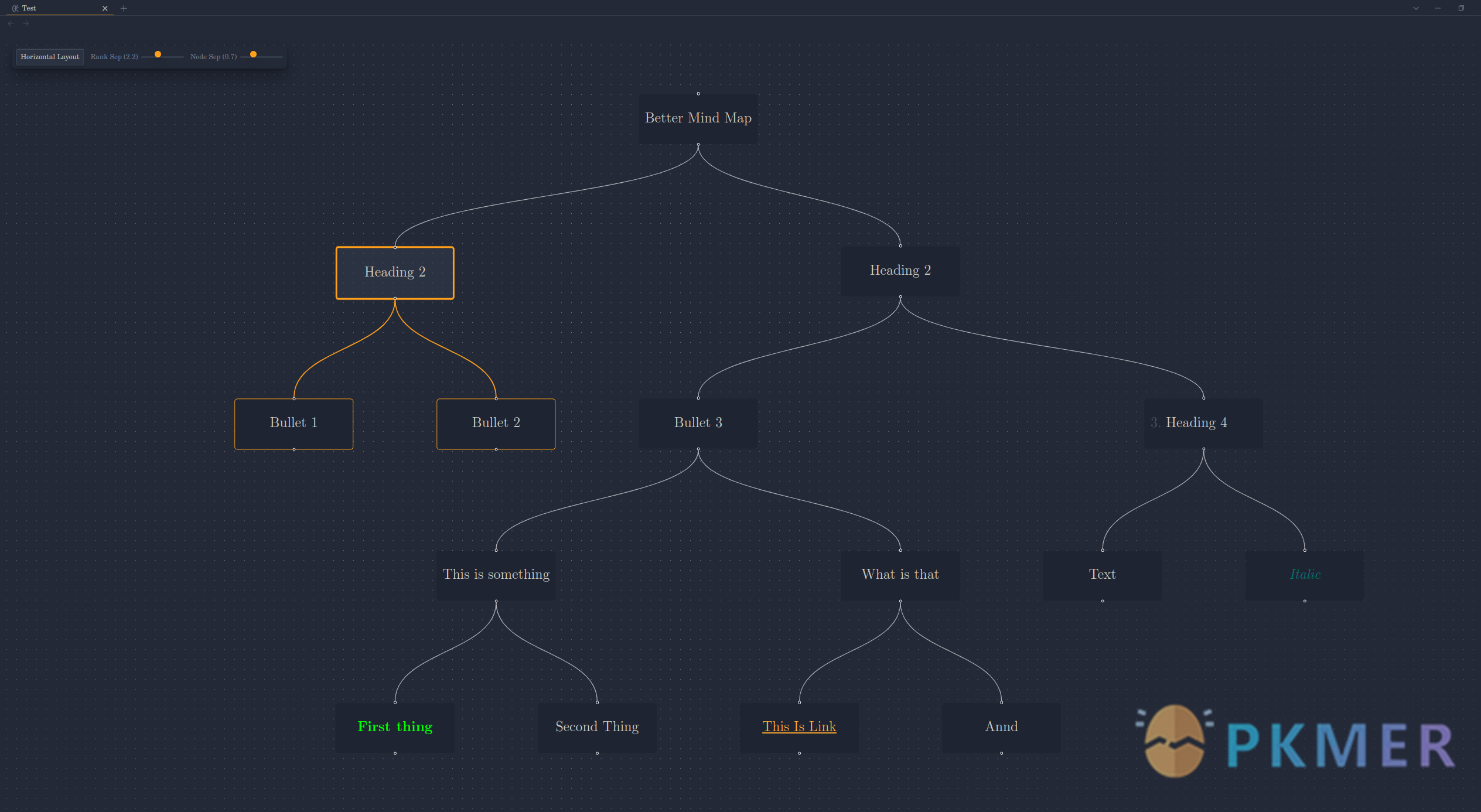The width and height of the screenshot is (1481, 812).
Task: Click the Italic node
Action: pyautogui.click(x=1305, y=575)
